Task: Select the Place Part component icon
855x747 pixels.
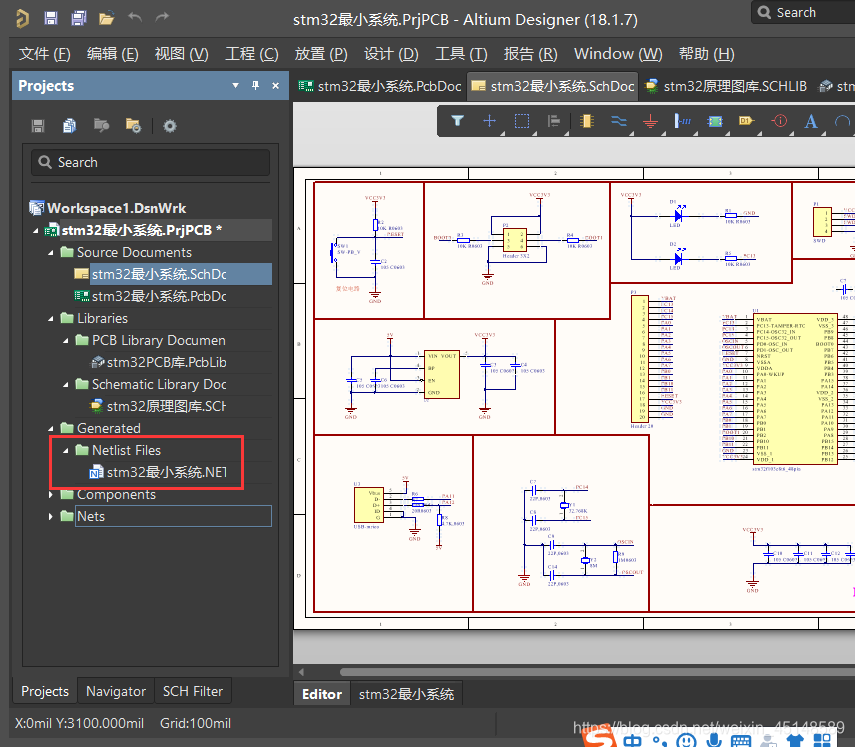Action: (586, 121)
